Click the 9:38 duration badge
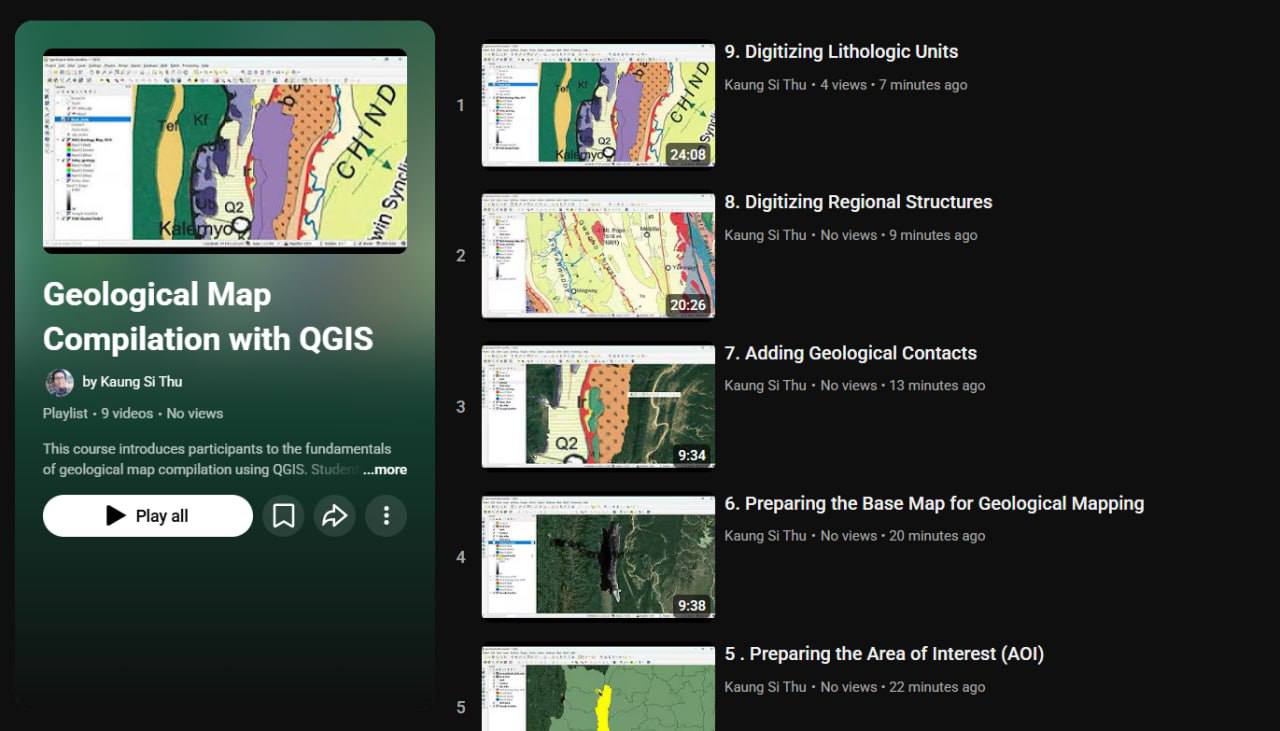Image resolution: width=1280 pixels, height=731 pixels. 692,606
